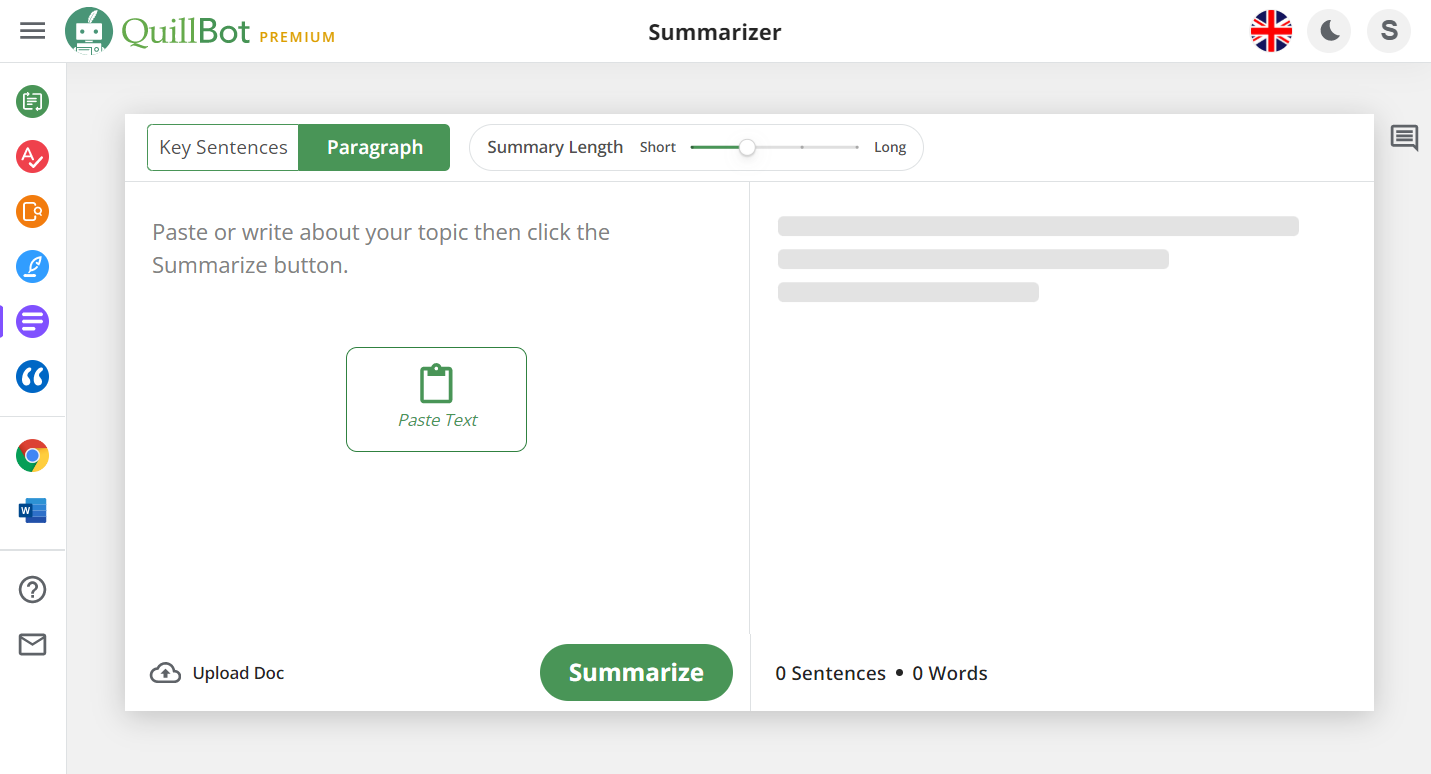Open the contact envelope icon

[x=32, y=644]
